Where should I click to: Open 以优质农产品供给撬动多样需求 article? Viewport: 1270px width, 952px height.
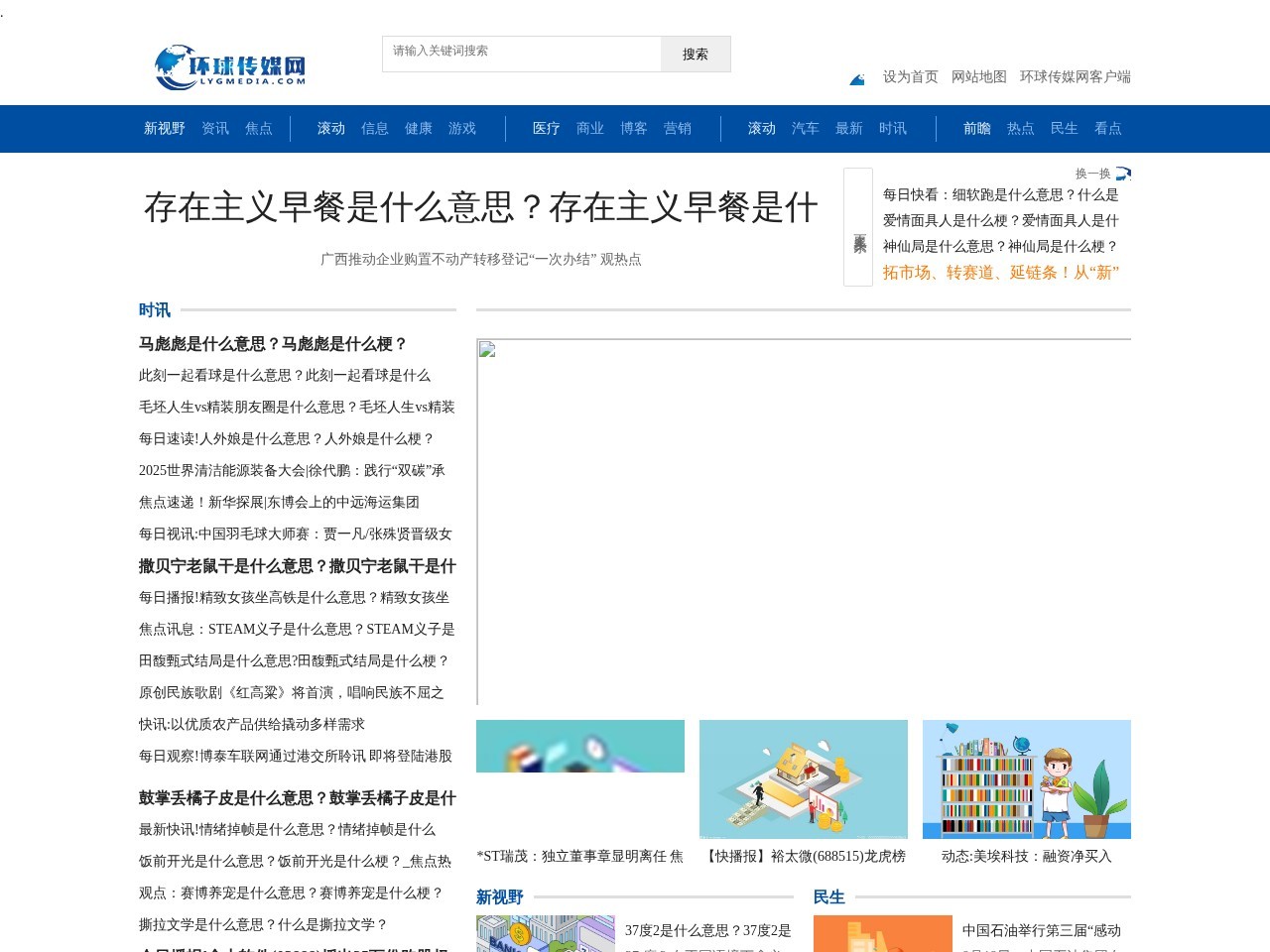[252, 724]
